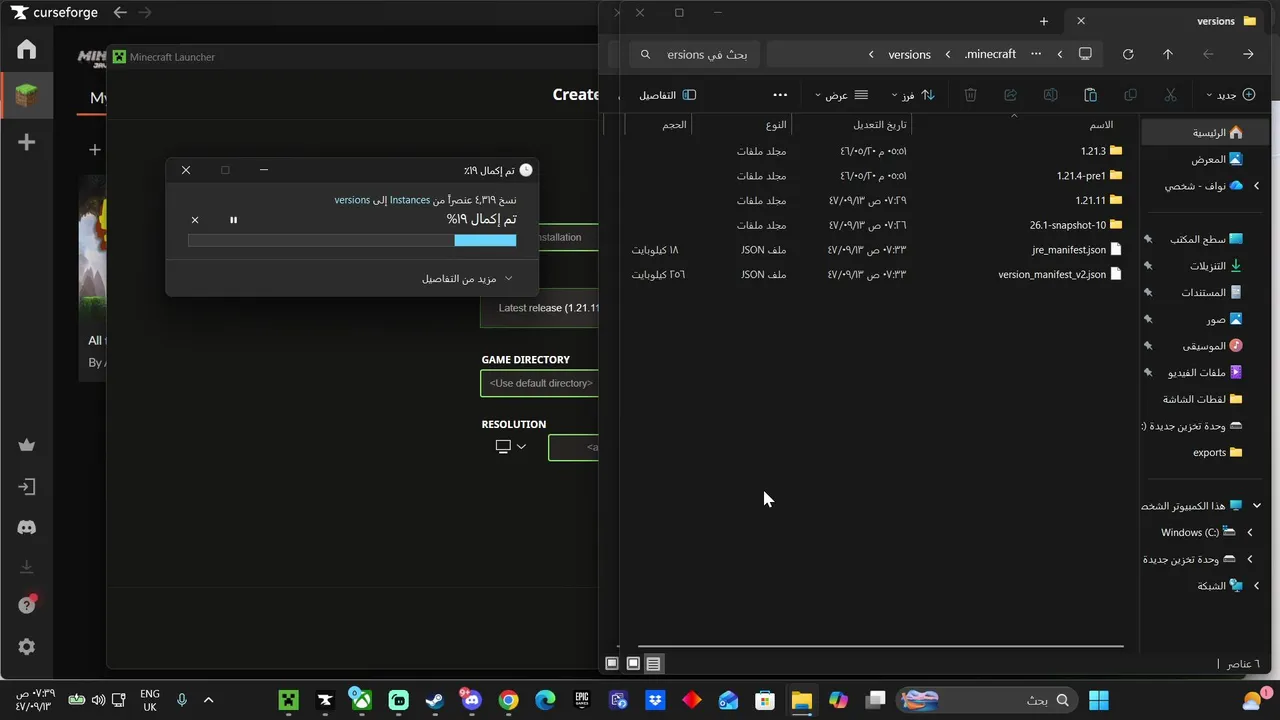1280x720 pixels.
Task: Open التنزيلات in navigation pane
Action: tap(1215, 266)
